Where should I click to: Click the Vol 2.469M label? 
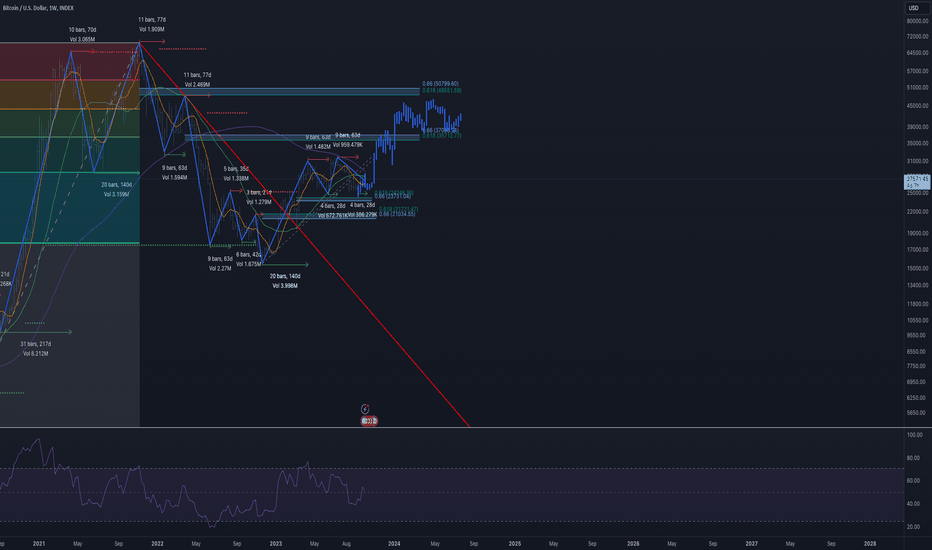[197, 84]
